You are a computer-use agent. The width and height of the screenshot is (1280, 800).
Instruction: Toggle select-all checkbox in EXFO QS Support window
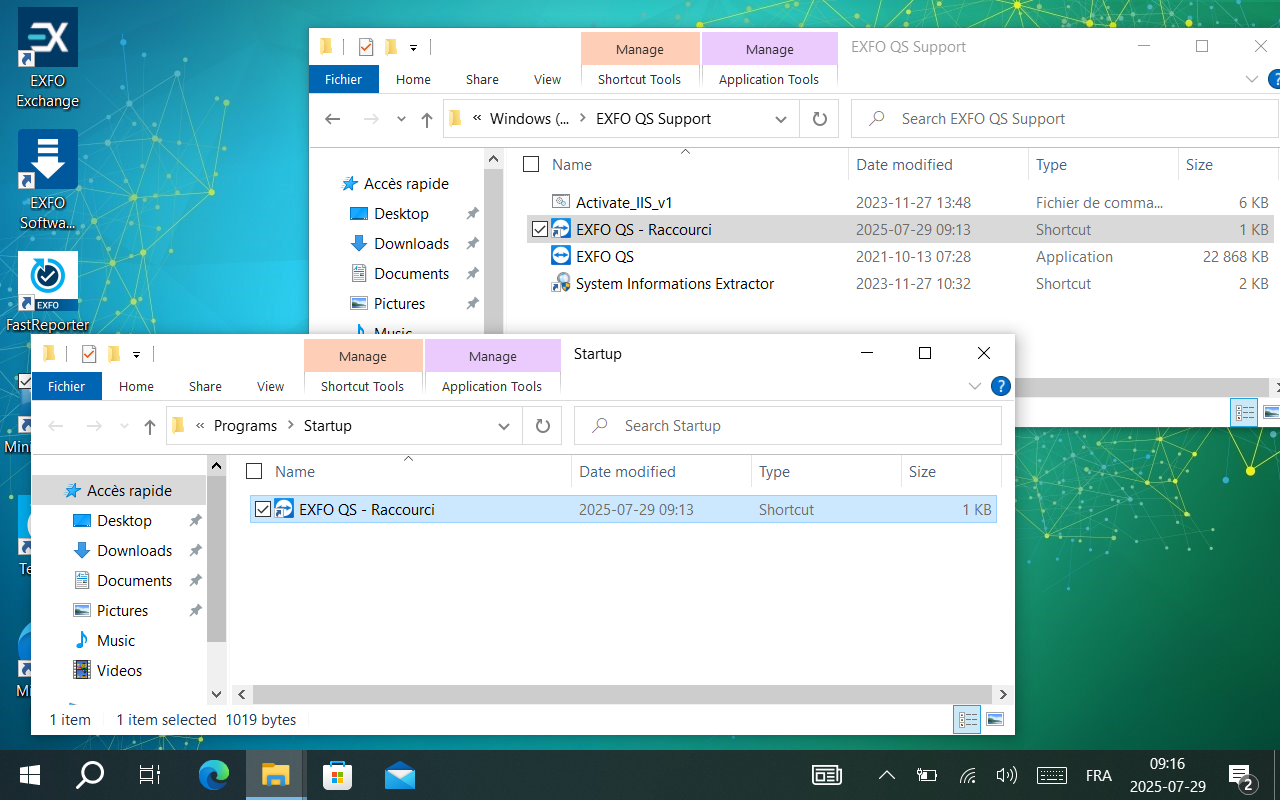click(532, 165)
